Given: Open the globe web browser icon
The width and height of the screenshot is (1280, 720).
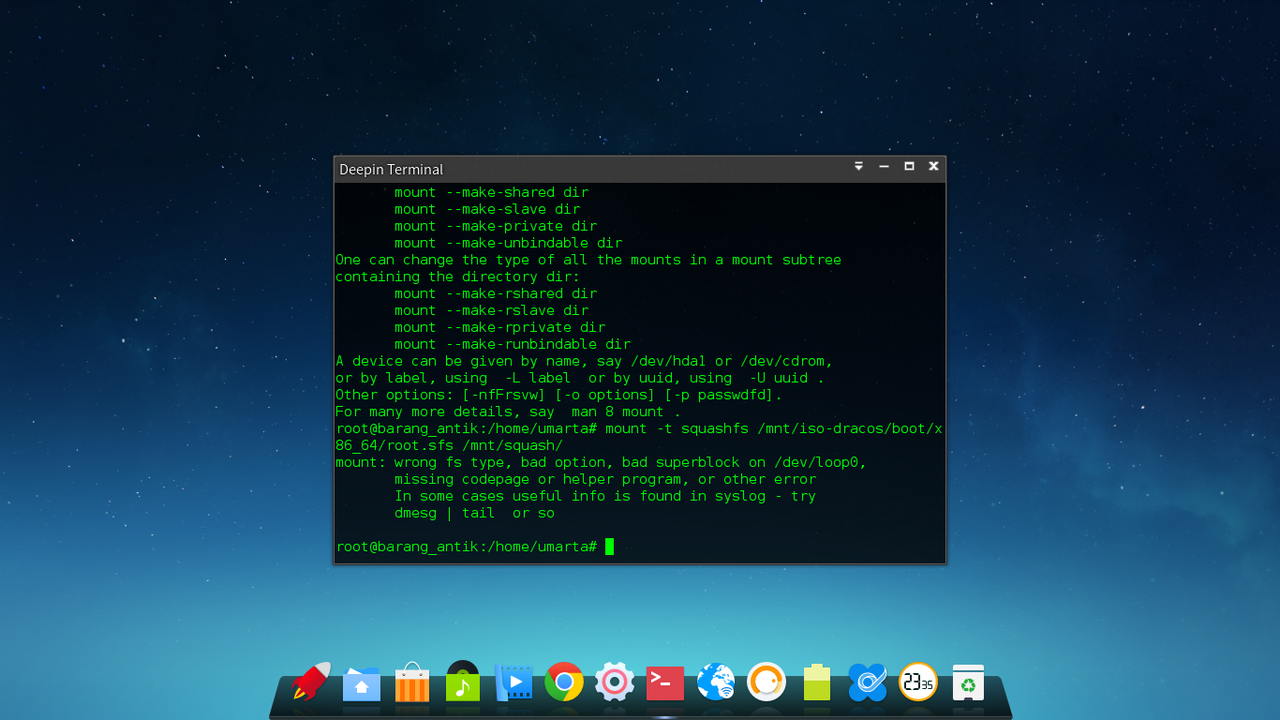Looking at the screenshot, I should 715,683.
